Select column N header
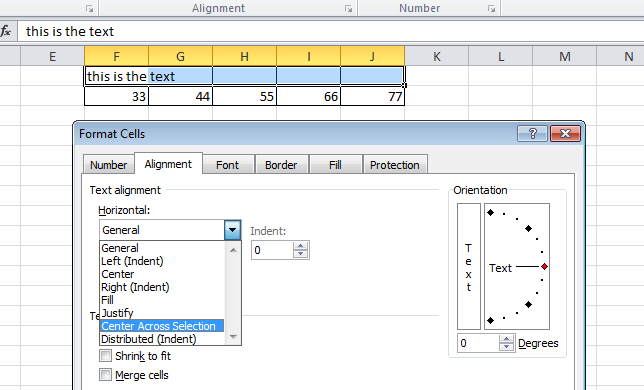This screenshot has height=390, width=644. coord(621,56)
